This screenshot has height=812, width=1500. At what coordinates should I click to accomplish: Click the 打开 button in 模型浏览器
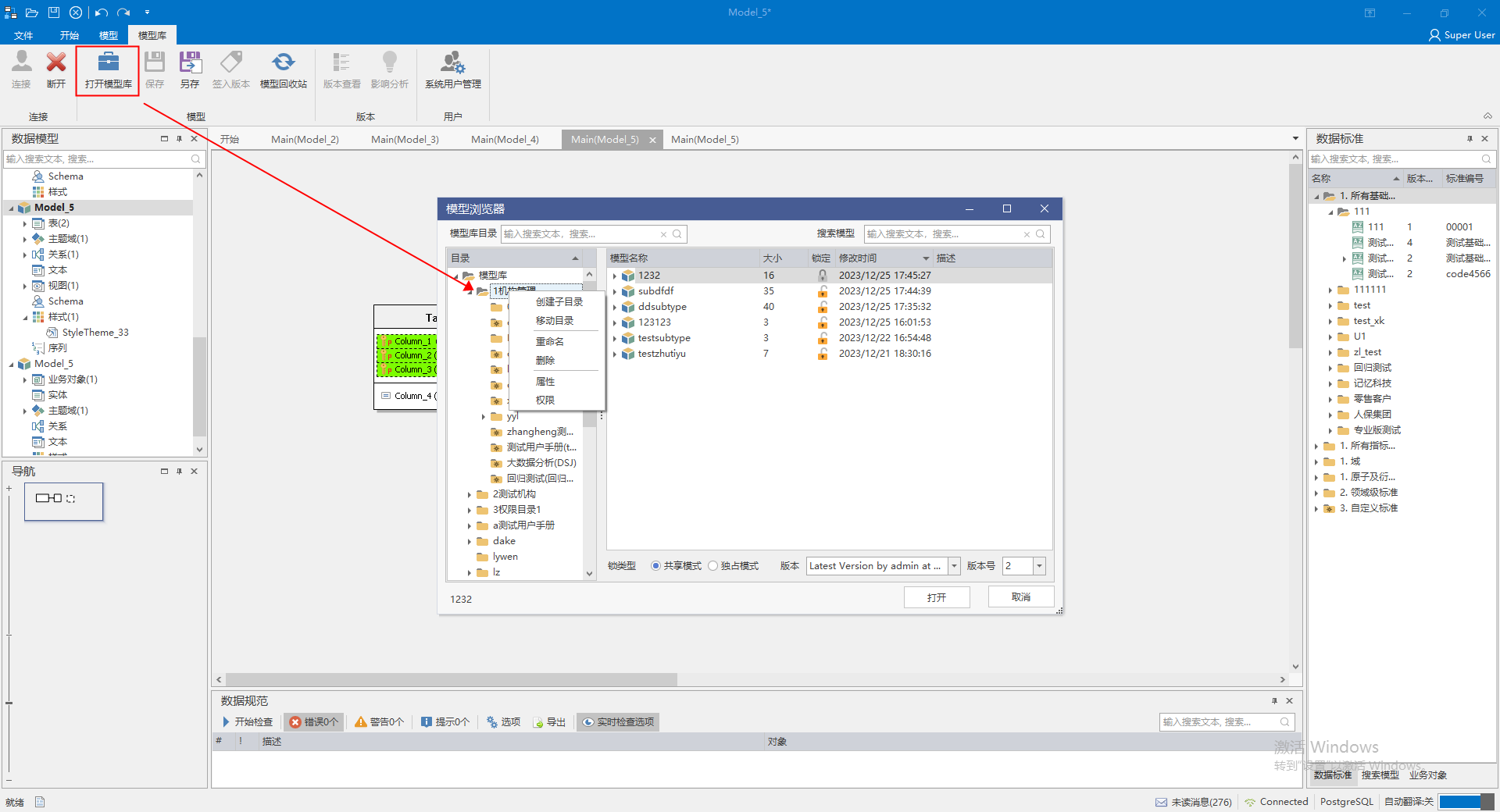[x=937, y=597]
